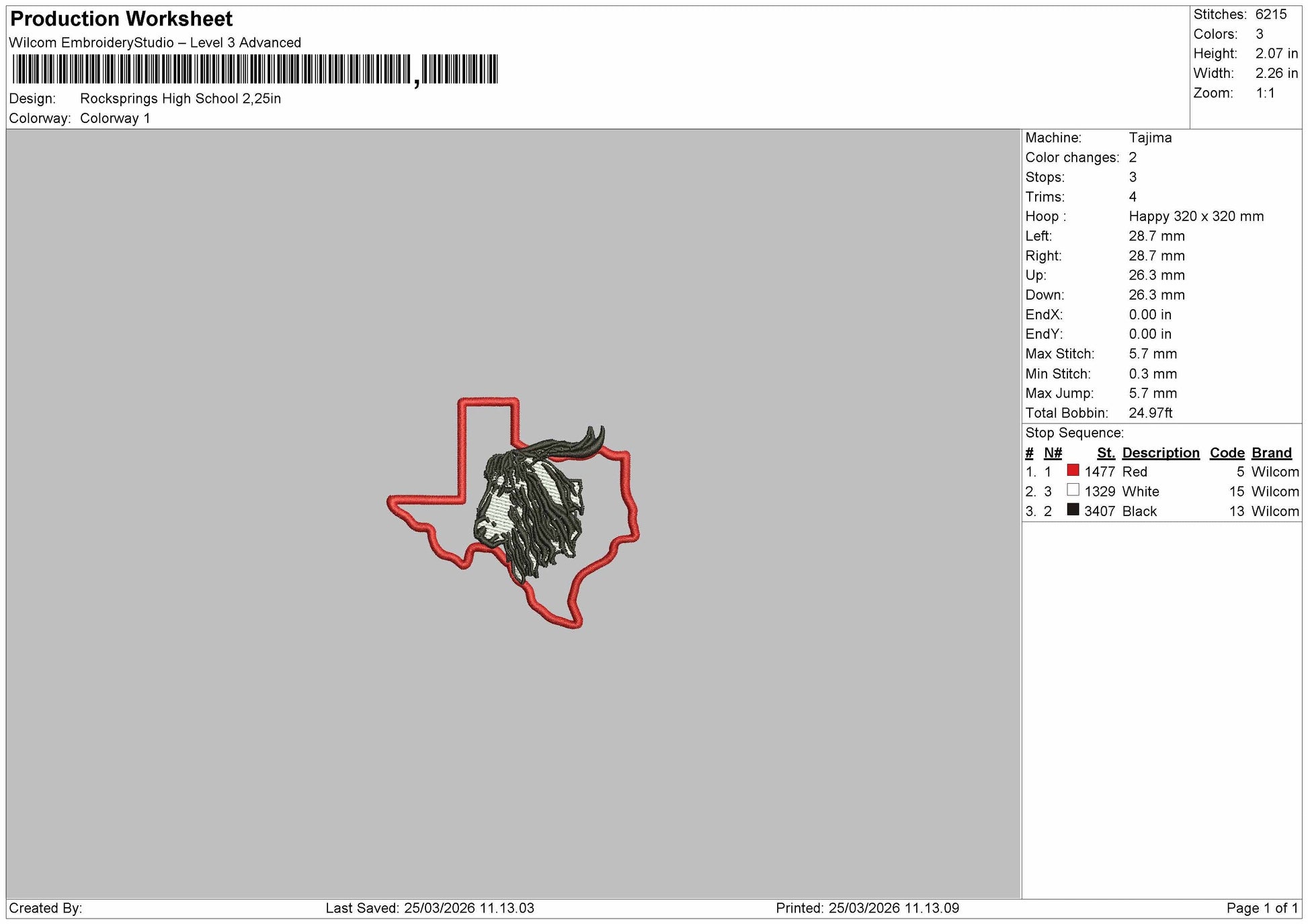Viewport: 1308px width, 924px height.
Task: Click the "Description" column header
Action: pos(1161,453)
